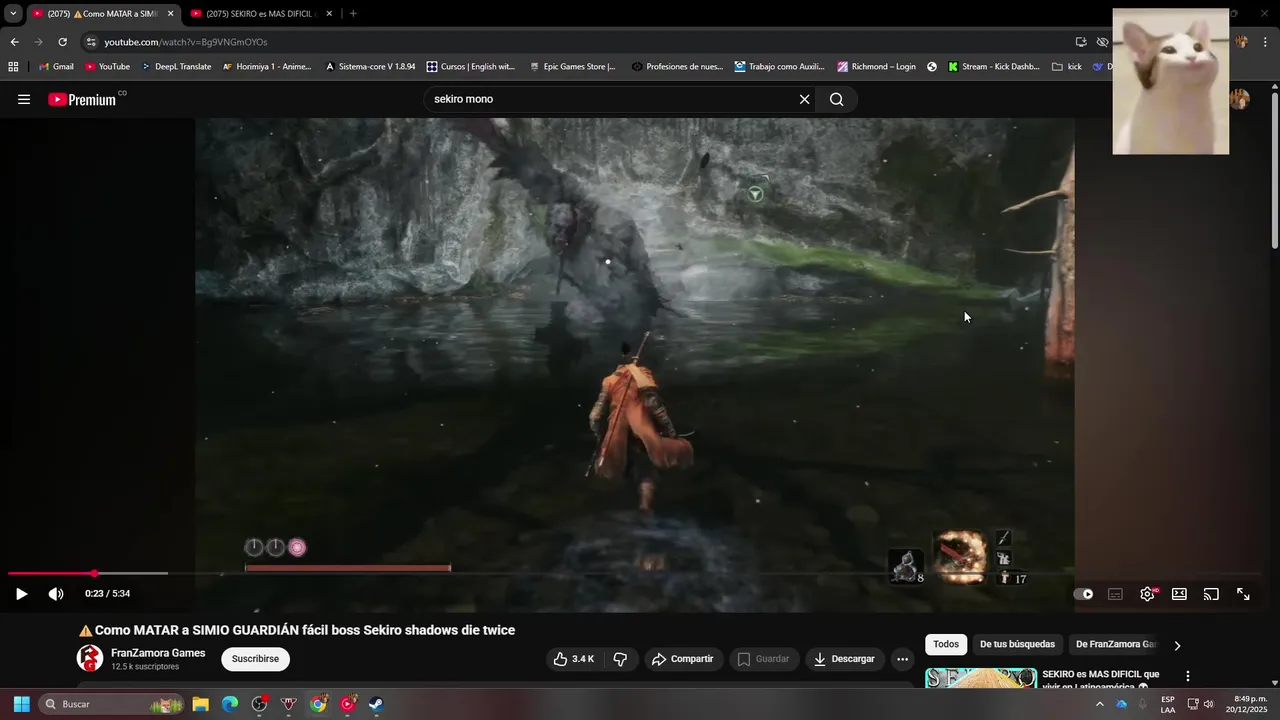Show more filter chips with right chevron
The height and width of the screenshot is (720, 1280).
[x=1177, y=645]
